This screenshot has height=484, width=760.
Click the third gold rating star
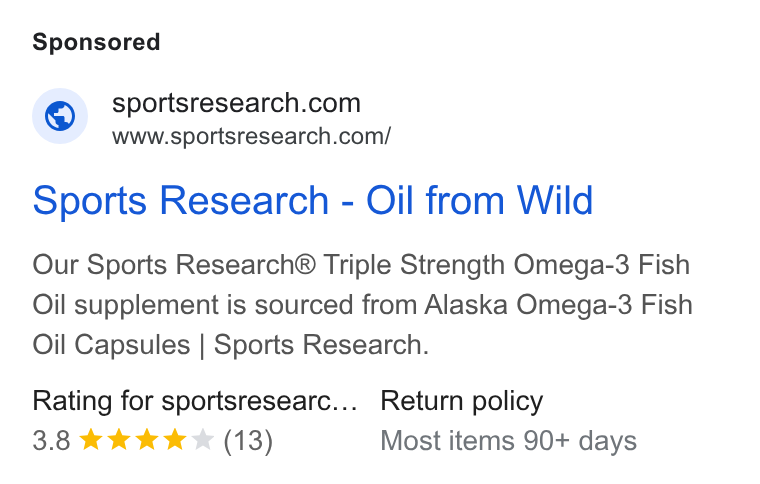147,440
